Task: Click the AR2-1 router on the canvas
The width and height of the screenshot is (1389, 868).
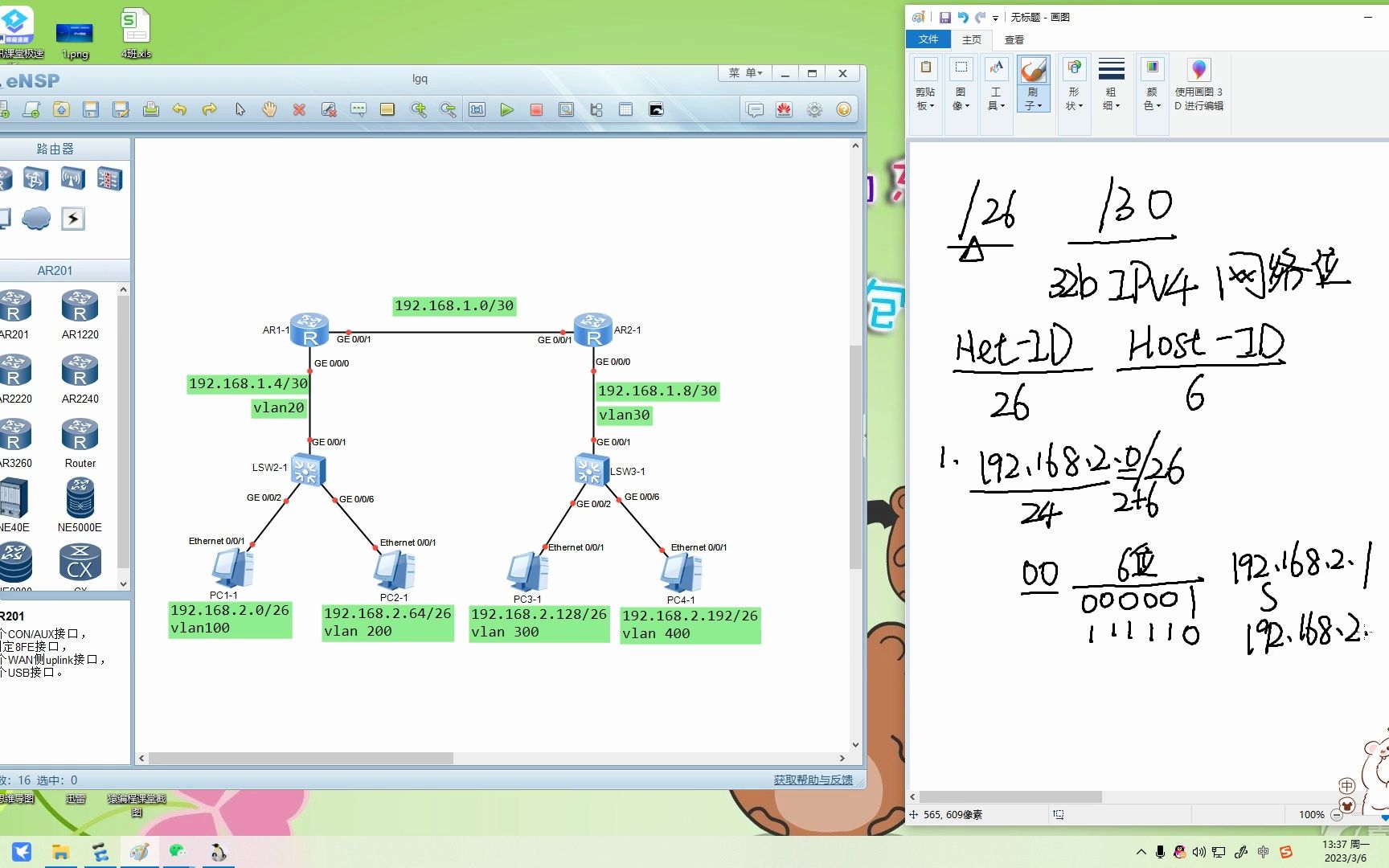Action: 593,330
